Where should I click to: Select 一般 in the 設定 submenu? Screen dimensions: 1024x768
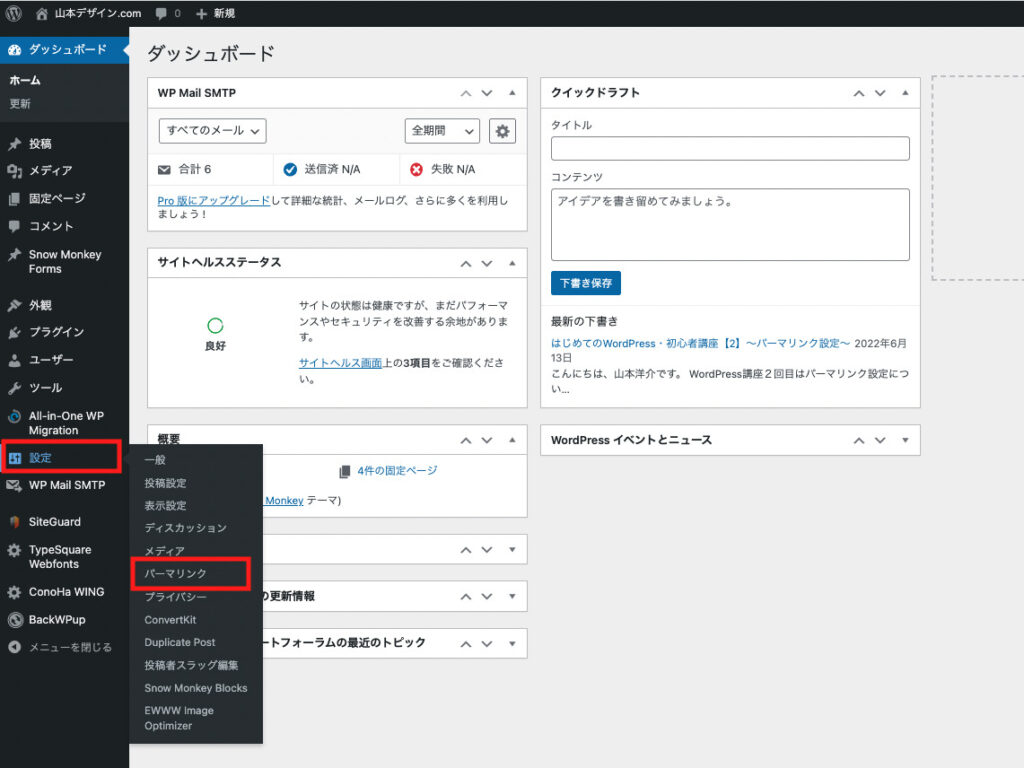155,460
